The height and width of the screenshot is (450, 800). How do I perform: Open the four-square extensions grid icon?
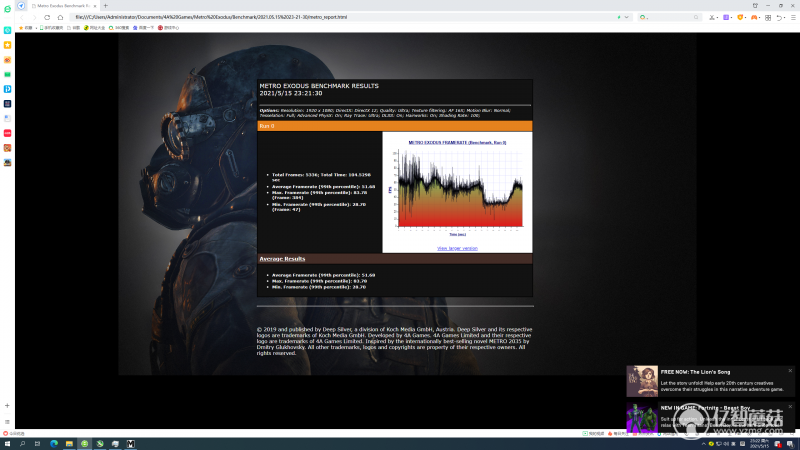pyautogui.click(x=768, y=17)
